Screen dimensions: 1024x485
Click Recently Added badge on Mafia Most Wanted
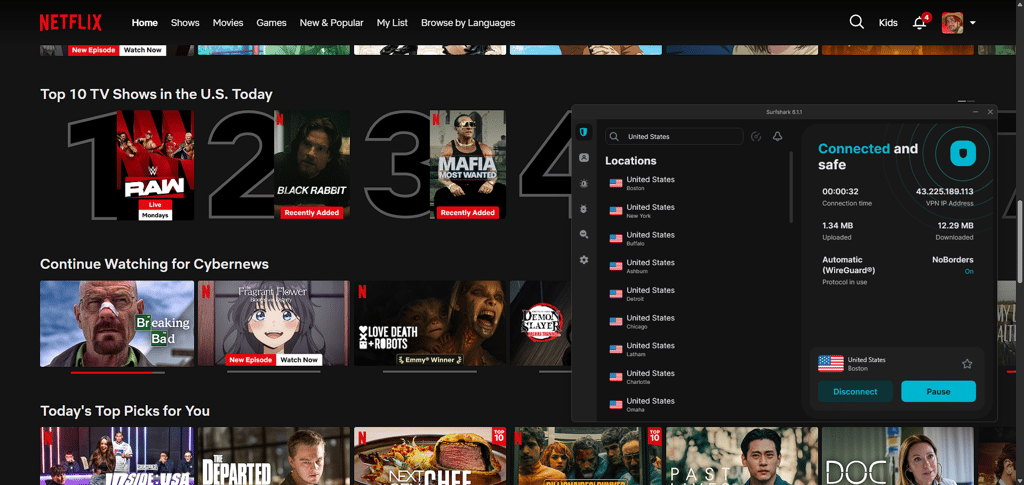[468, 213]
